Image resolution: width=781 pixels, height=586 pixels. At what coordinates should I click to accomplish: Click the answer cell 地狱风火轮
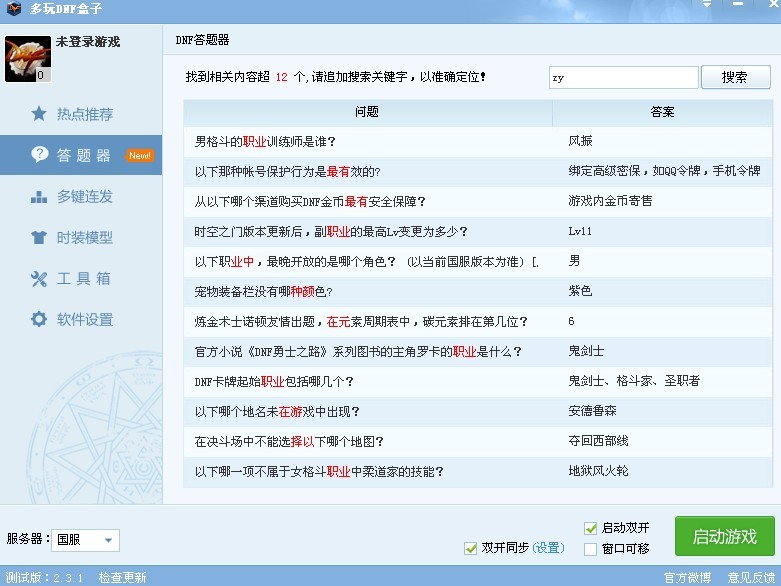coord(598,470)
